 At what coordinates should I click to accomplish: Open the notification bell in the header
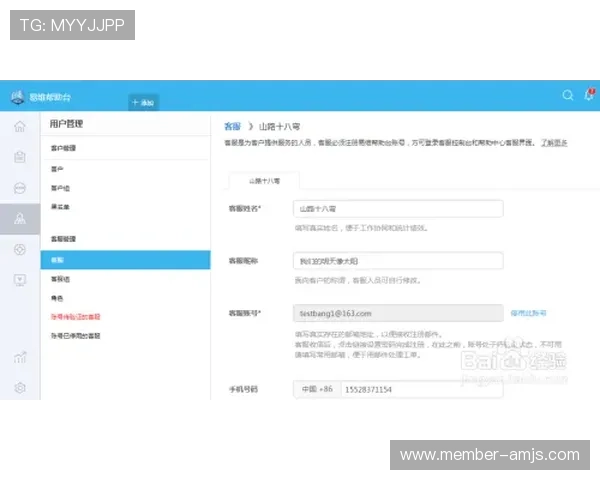tap(590, 95)
